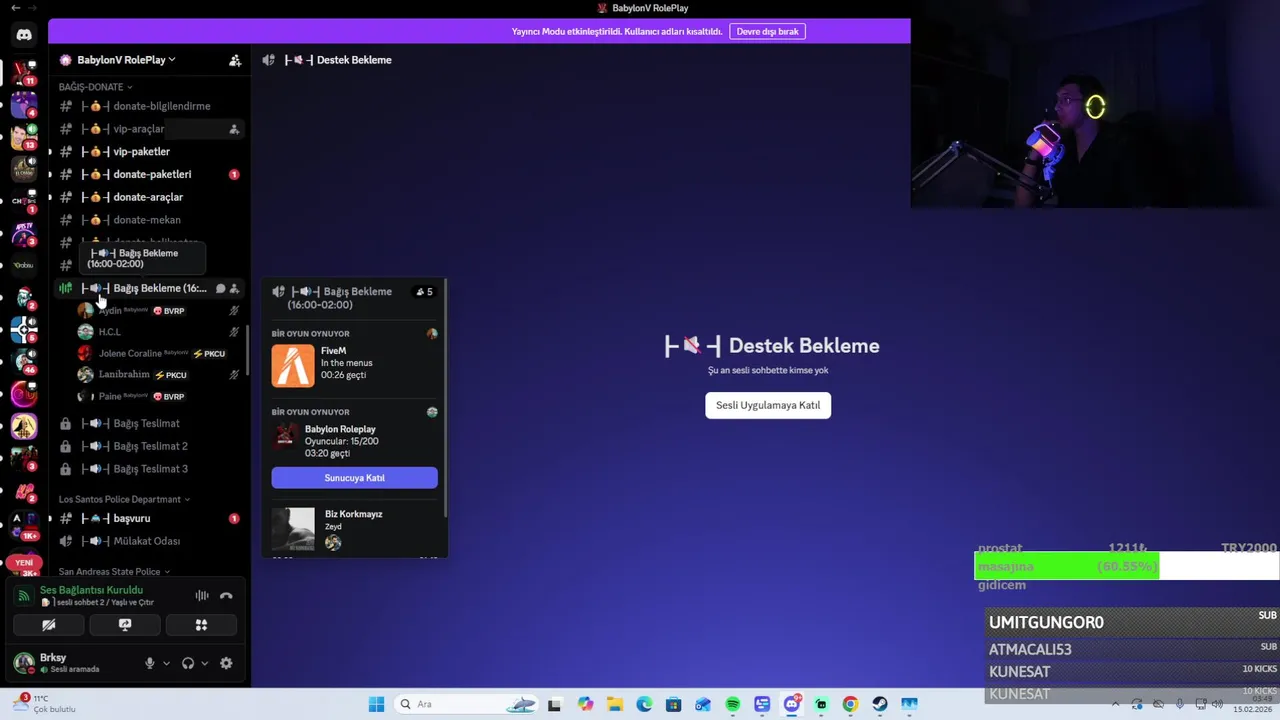Open the donate-paketleri channel
The image size is (1280, 720).
click(148, 174)
